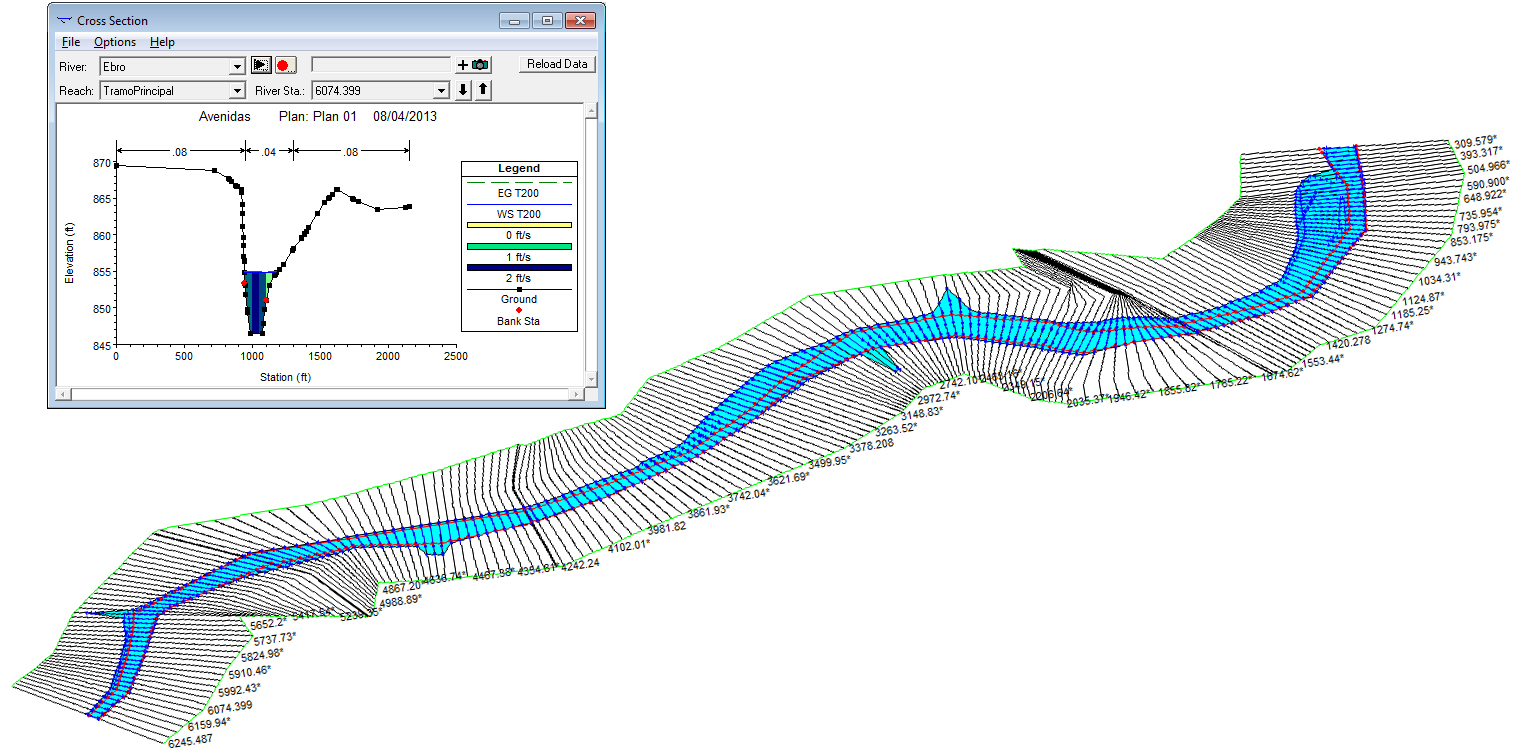Click the yellow 0 ft/s legend swatch
The height and width of the screenshot is (755, 1526).
point(518,225)
